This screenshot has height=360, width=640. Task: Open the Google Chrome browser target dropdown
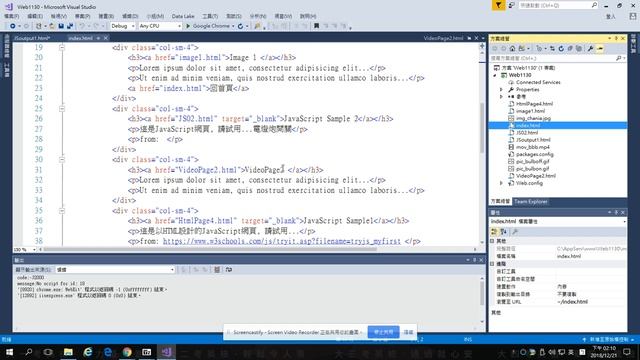pos(233,26)
